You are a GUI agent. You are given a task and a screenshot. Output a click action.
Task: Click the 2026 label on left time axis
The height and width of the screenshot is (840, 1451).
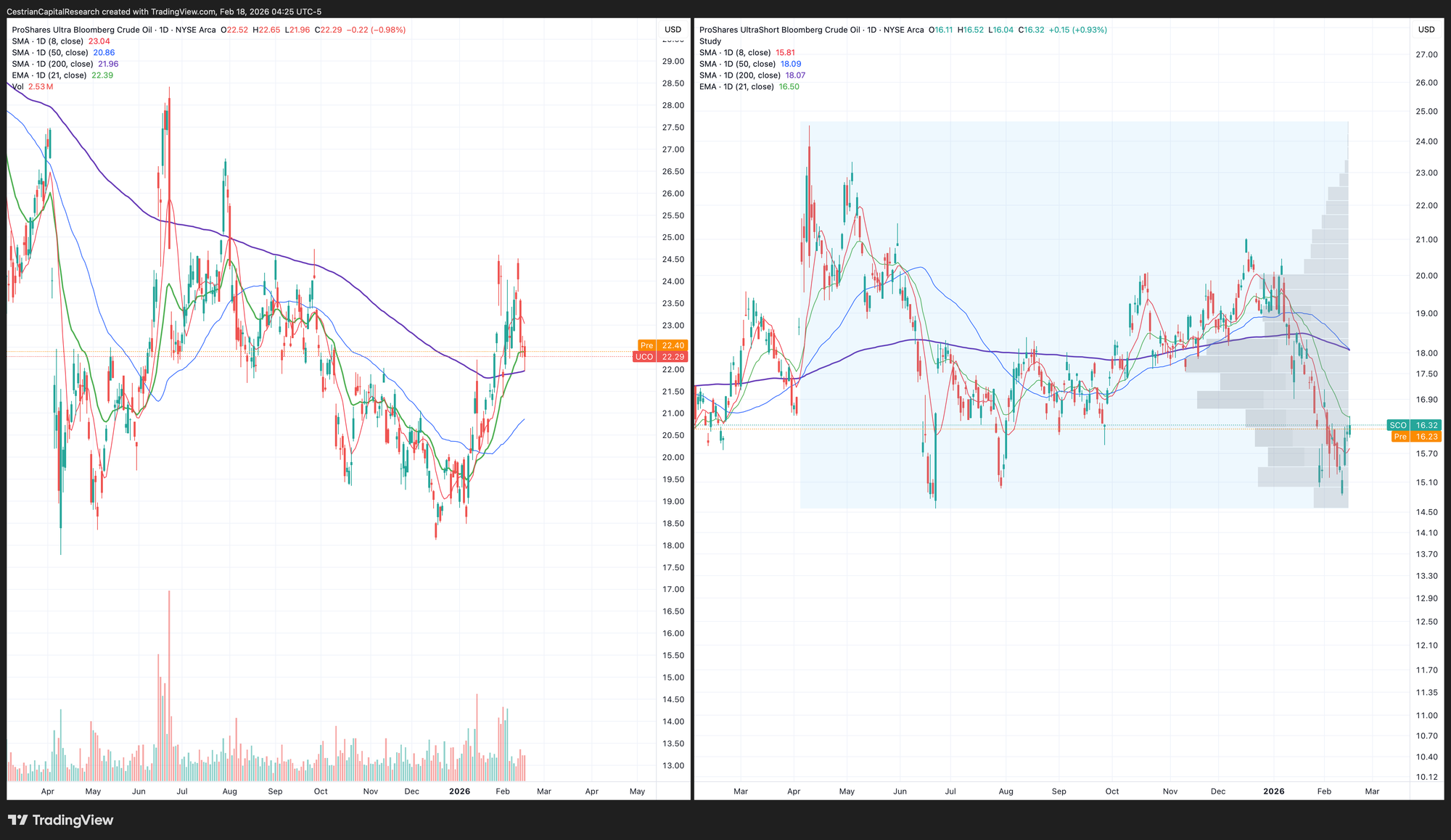[x=459, y=791]
